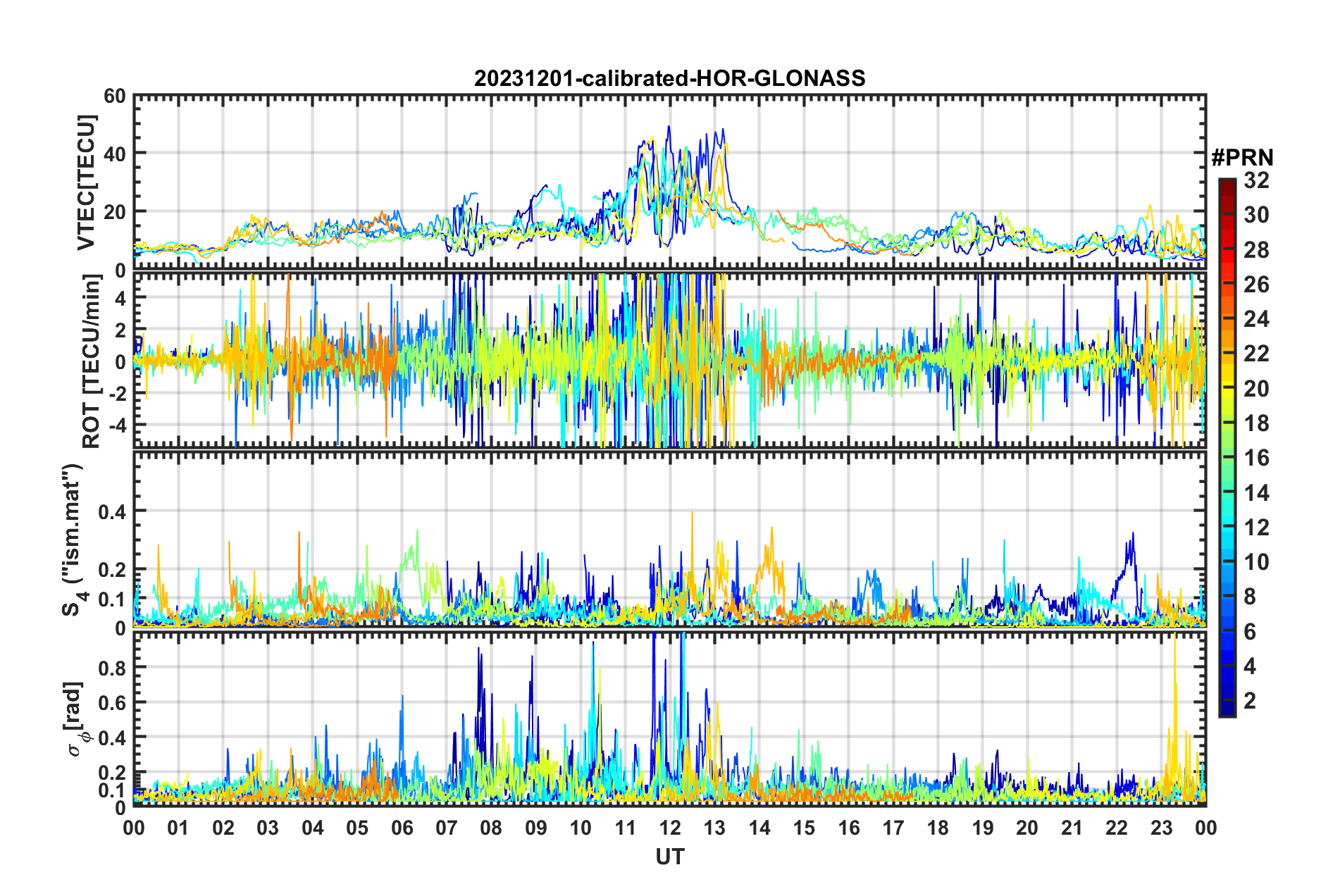This screenshot has height=896, width=1340.
Task: Click the 22 label on the PRN colorbar
Action: tap(1256, 354)
